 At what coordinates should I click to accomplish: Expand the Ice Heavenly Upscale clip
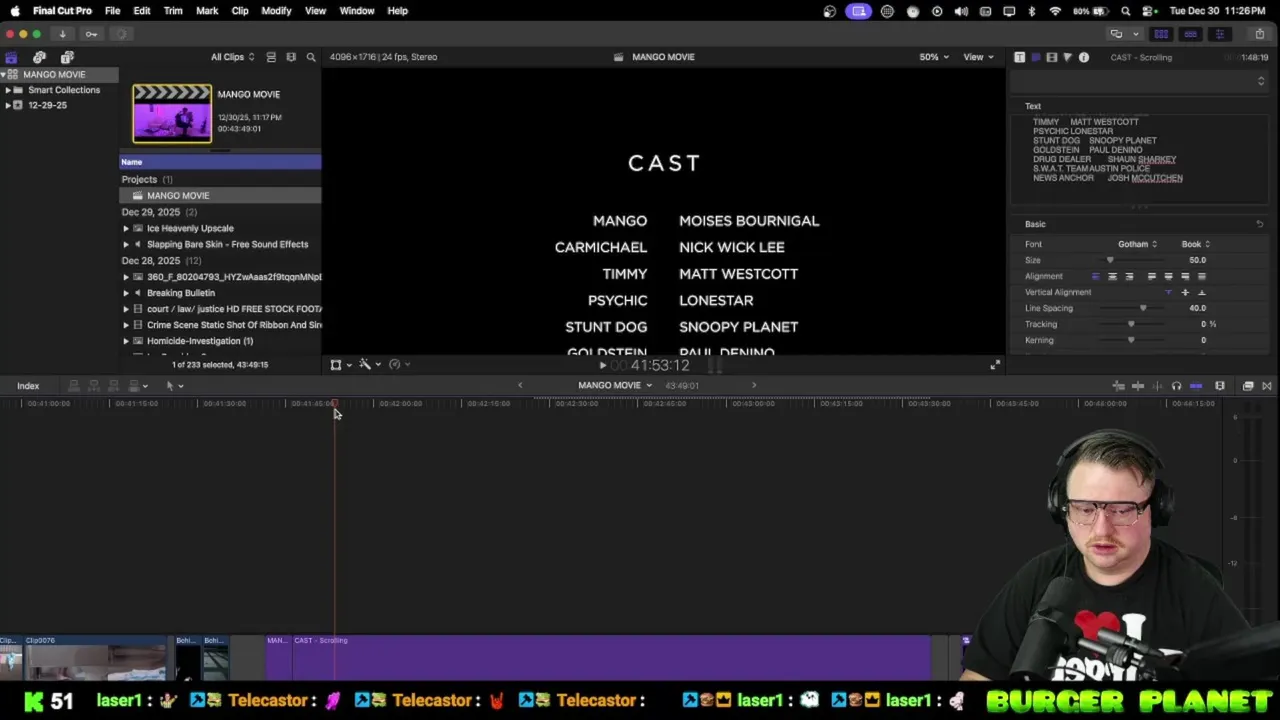[126, 228]
